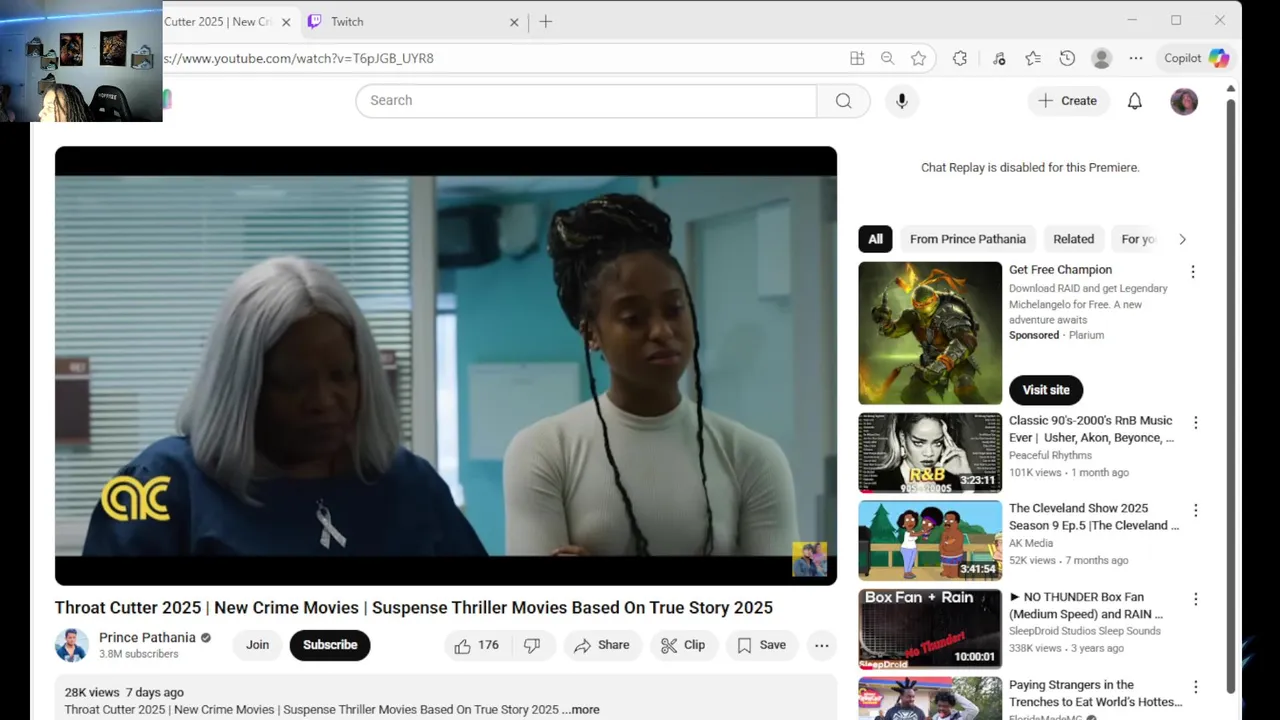Open Classic 90's-2000's RnB Music title
Screen dimensions: 1280x720
pos(1092,429)
